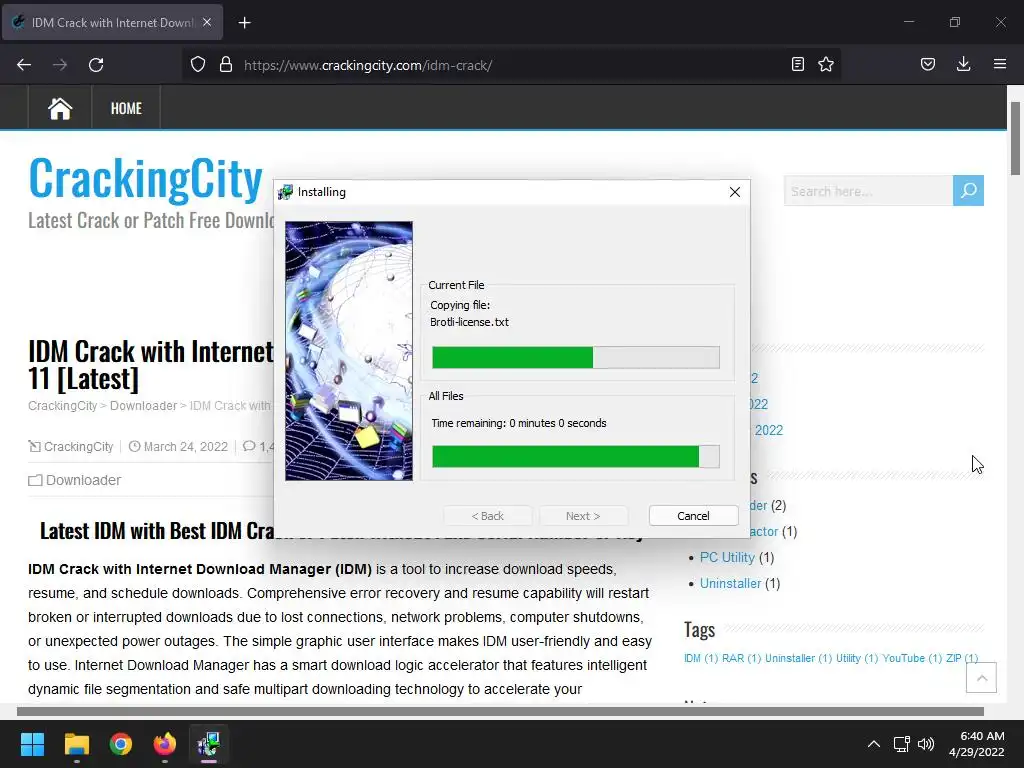Image resolution: width=1024 pixels, height=768 pixels.
Task: Click the browser forward arrow
Action: (x=60, y=65)
